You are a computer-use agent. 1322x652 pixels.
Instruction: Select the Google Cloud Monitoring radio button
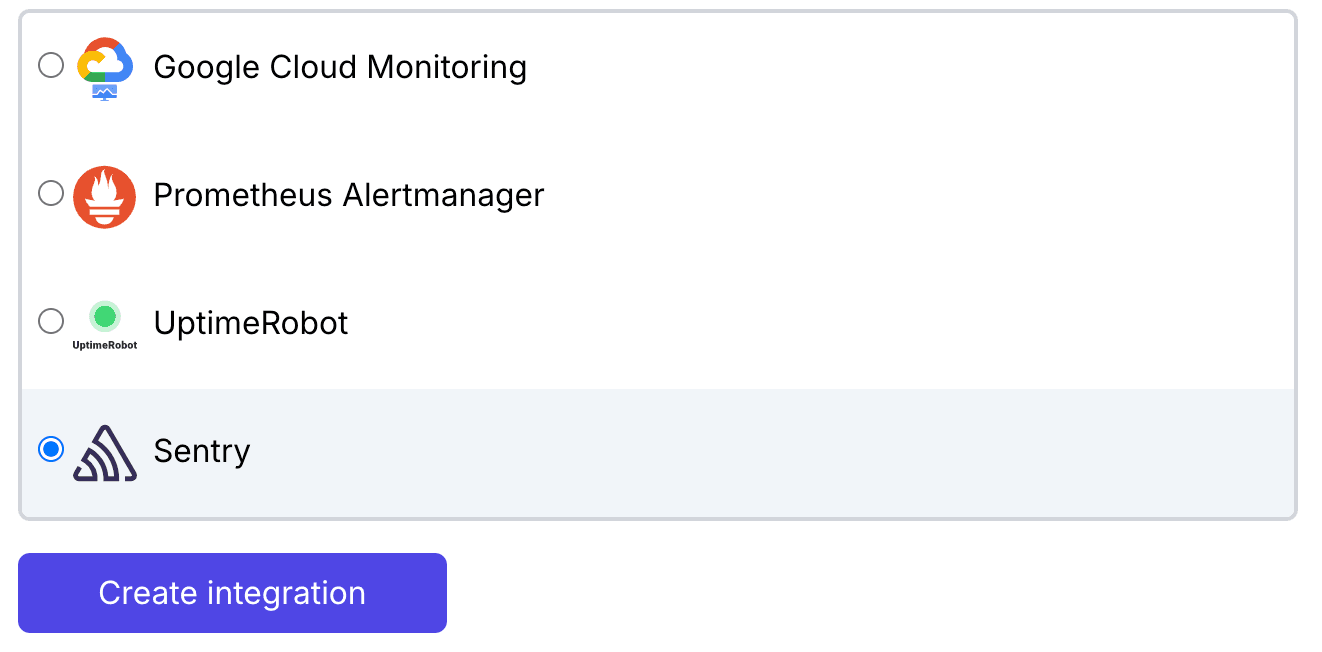pos(51,66)
